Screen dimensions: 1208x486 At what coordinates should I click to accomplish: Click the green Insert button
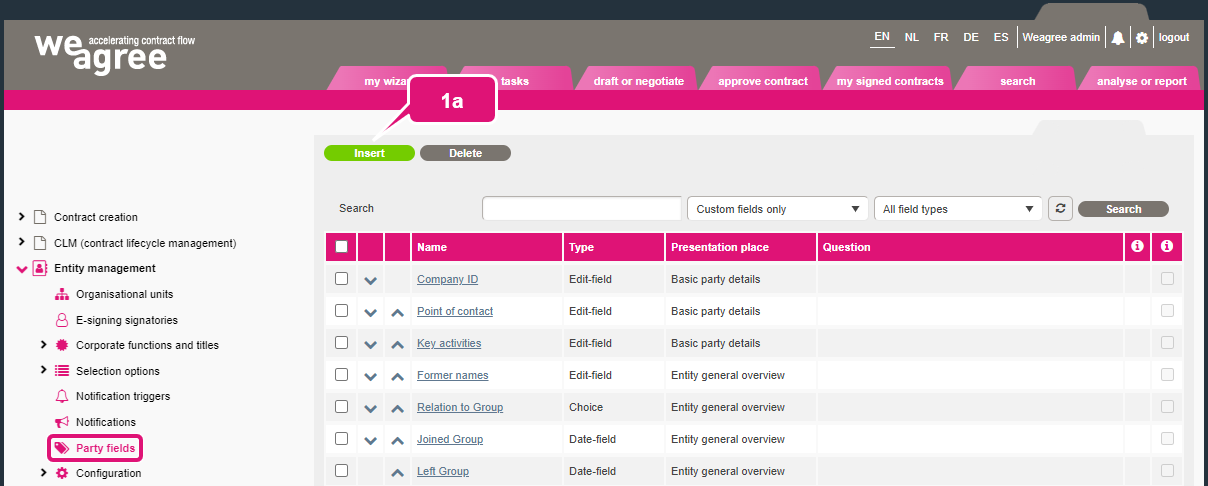pos(369,153)
